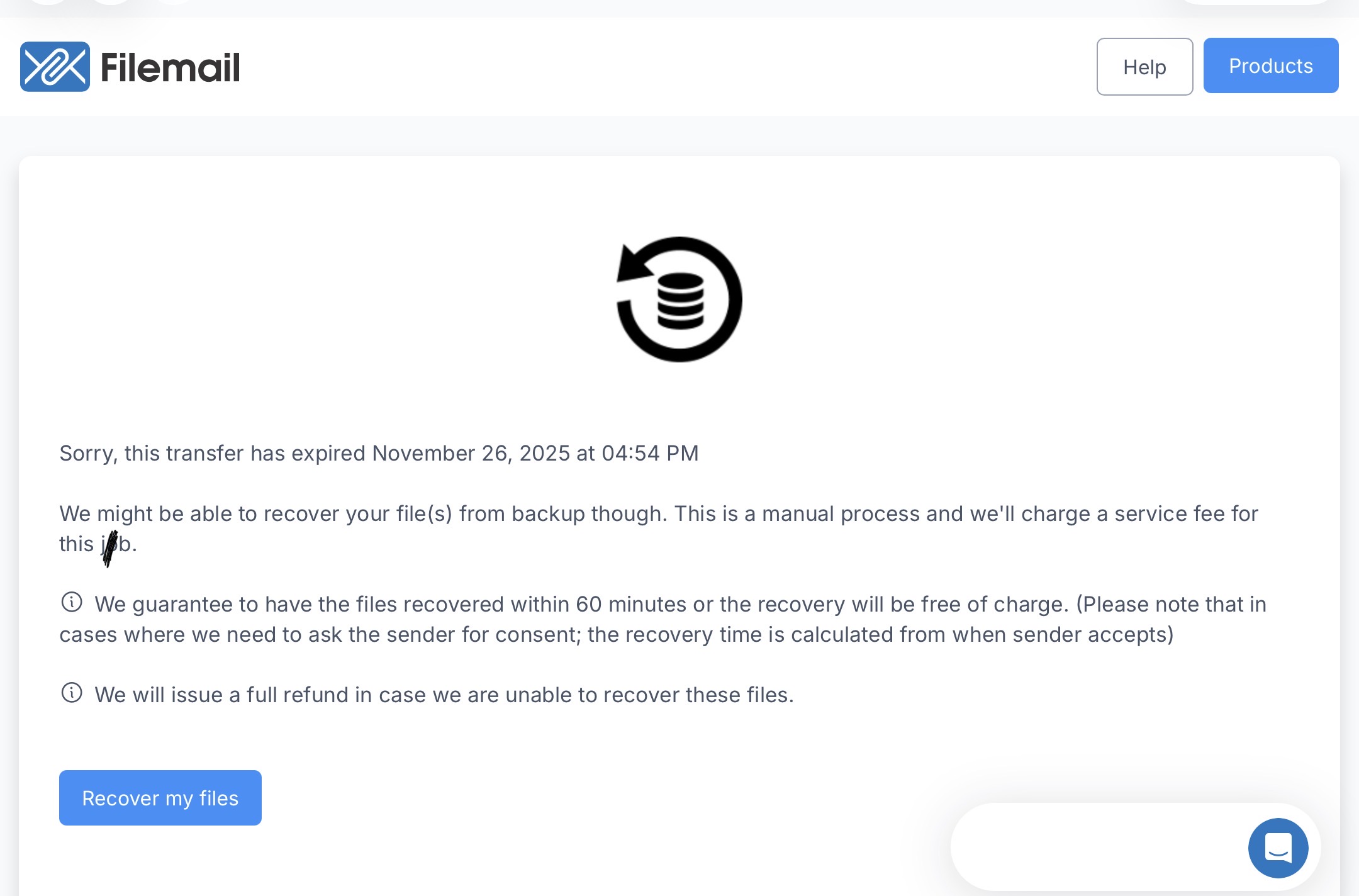
Task: Click the info icon beside the 60-minute guarantee
Action: click(x=72, y=602)
